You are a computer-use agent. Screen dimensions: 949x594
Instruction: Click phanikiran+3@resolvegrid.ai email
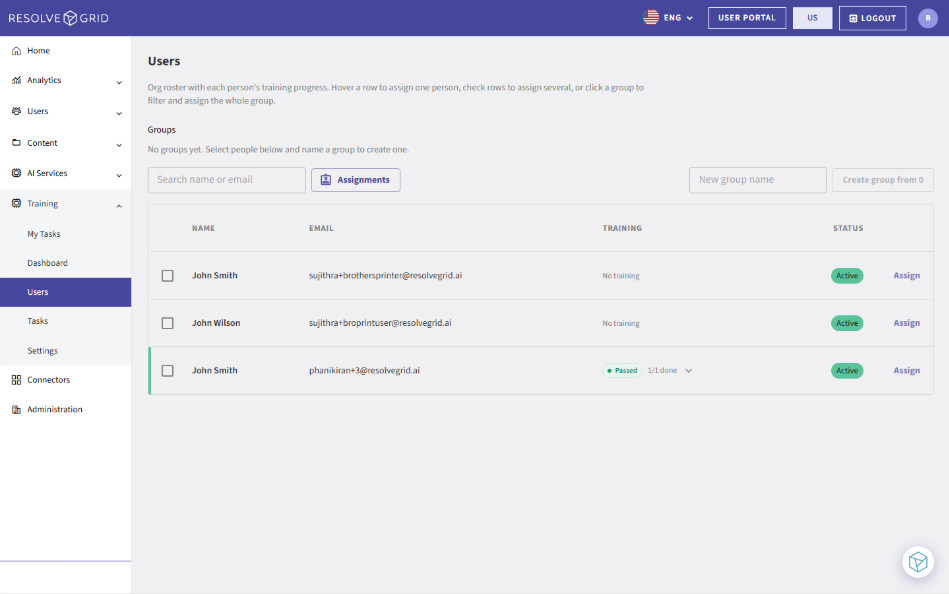[x=364, y=371]
